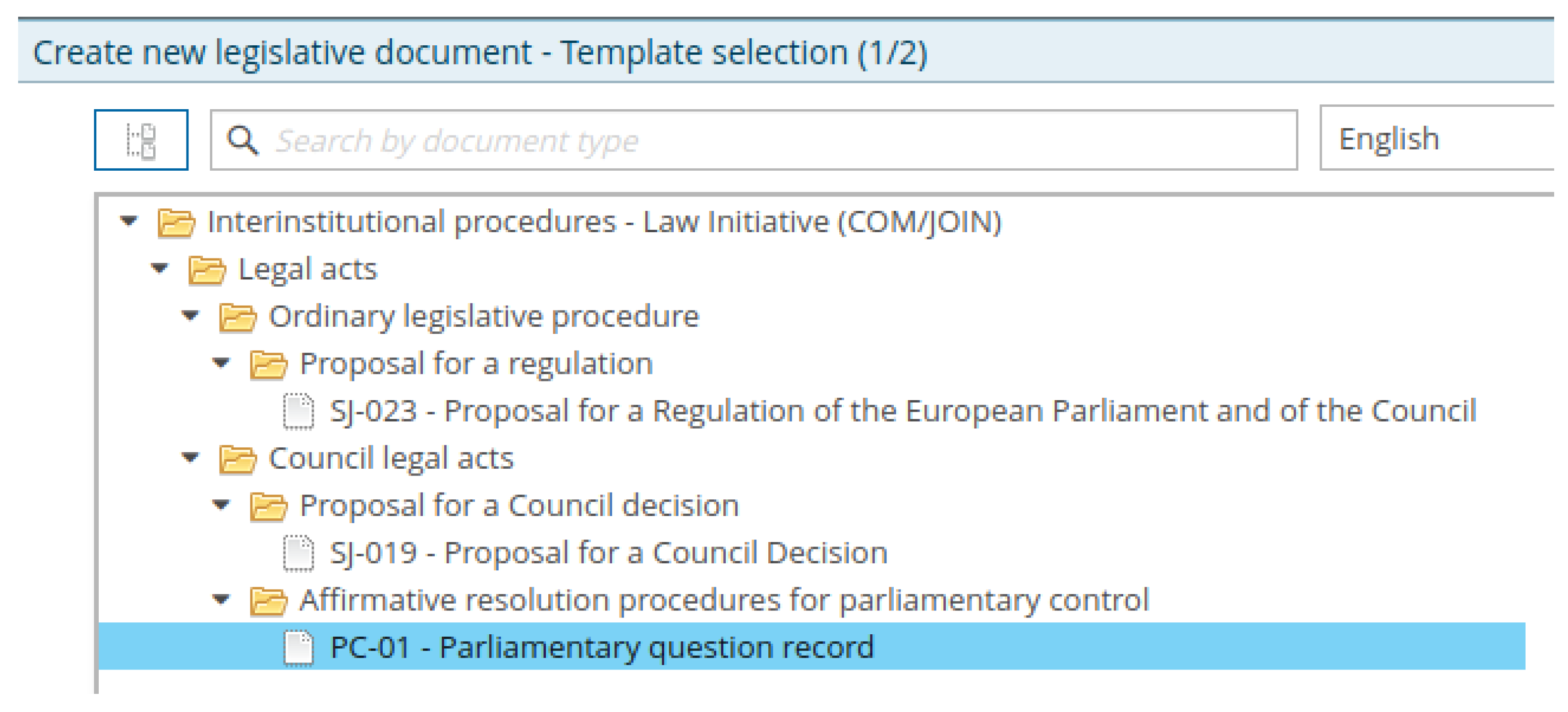Select PC-01 Parliamentary question record
This screenshot has height=712, width=1568.
601,648
